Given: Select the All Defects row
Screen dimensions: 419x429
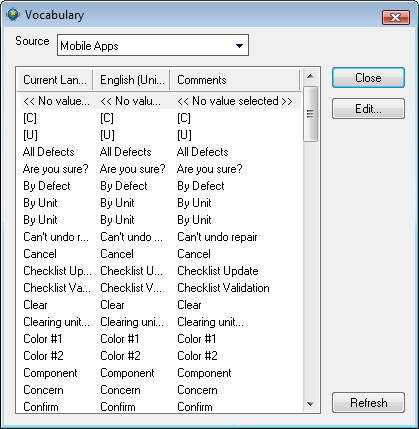Looking at the screenshot, I should tap(161, 152).
